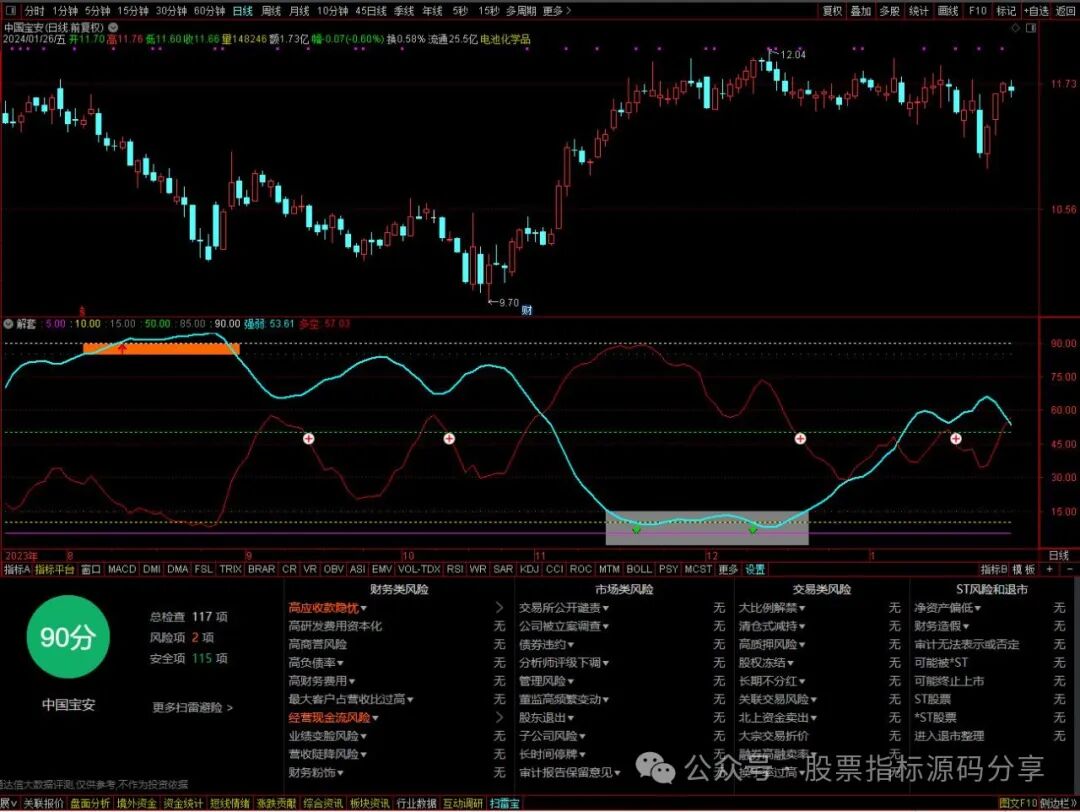Open F10 company info
1080x812 pixels.
977,10
